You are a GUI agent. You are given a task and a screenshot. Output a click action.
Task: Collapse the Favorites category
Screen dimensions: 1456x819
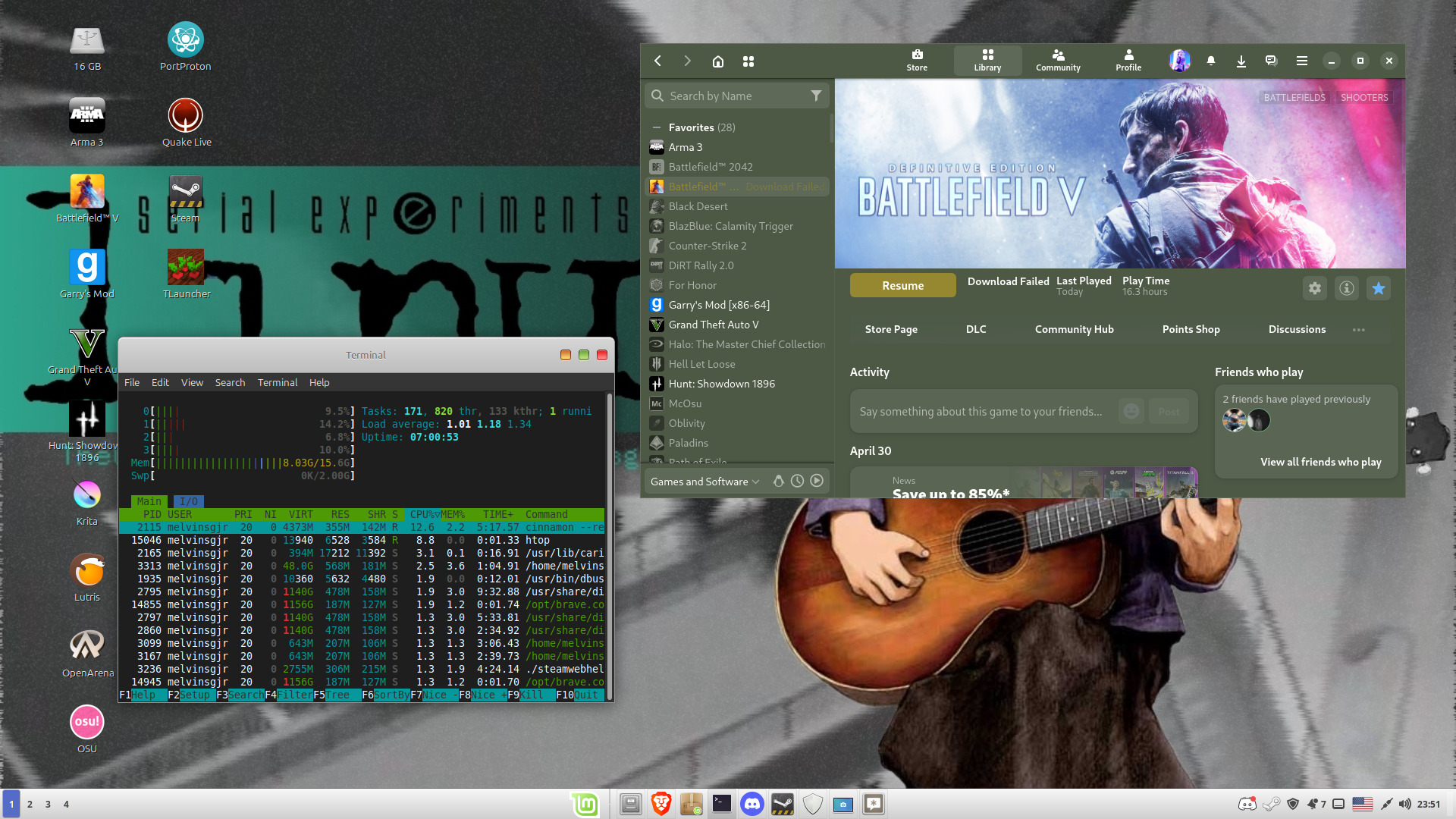coord(657,127)
